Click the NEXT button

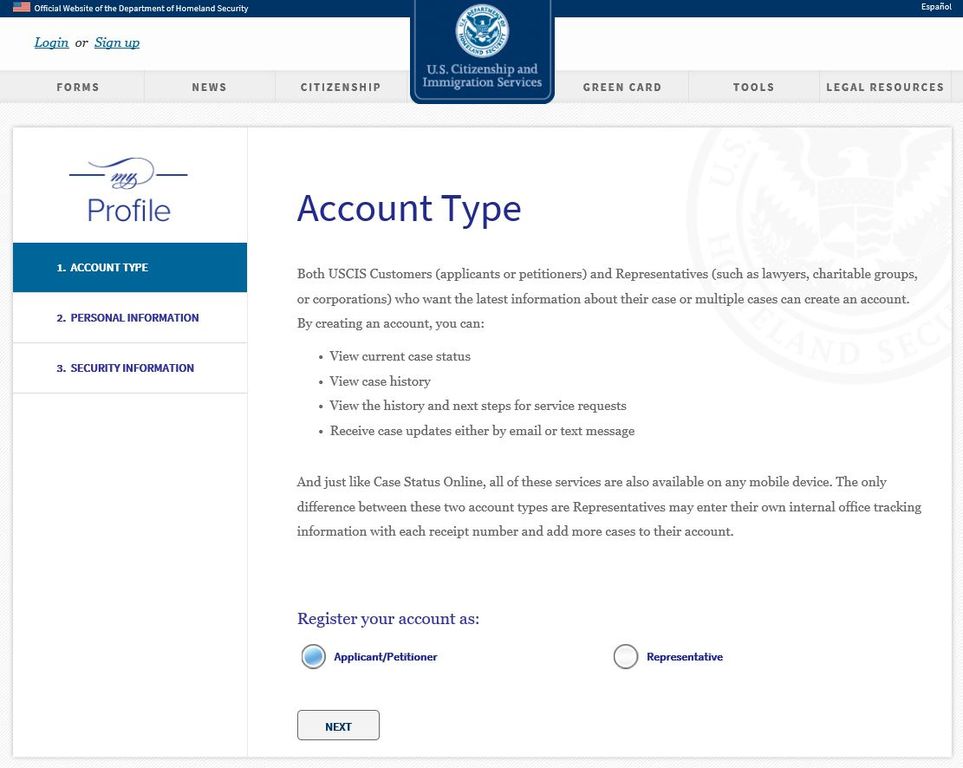[x=338, y=726]
